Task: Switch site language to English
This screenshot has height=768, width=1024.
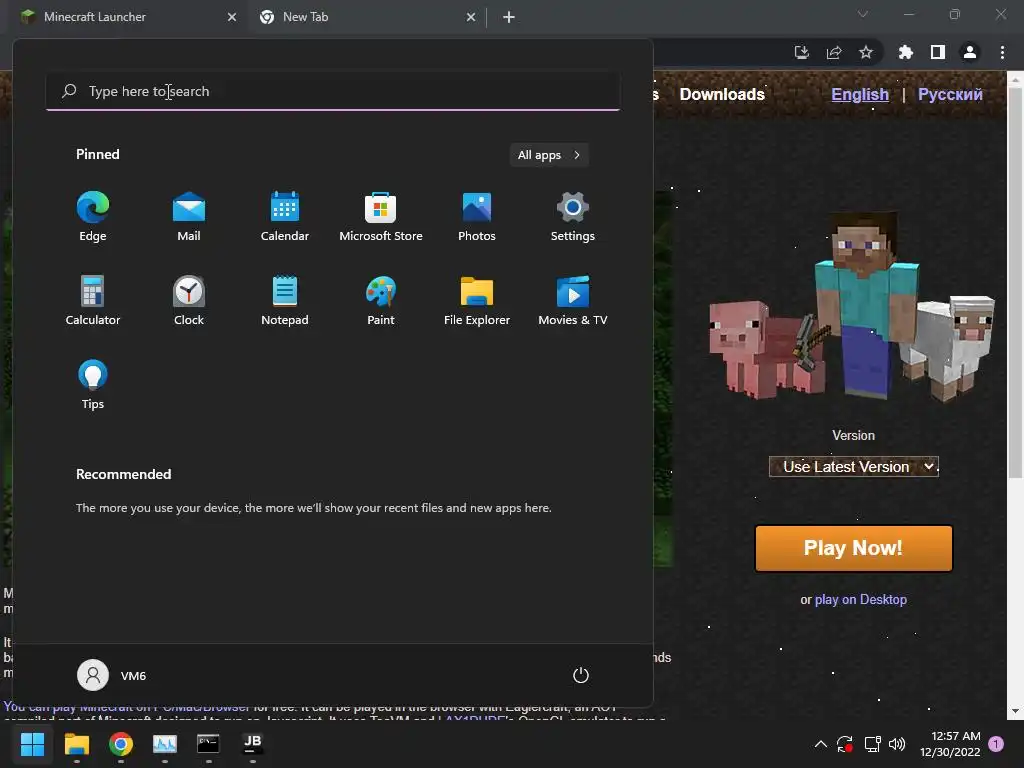Action: [859, 95]
